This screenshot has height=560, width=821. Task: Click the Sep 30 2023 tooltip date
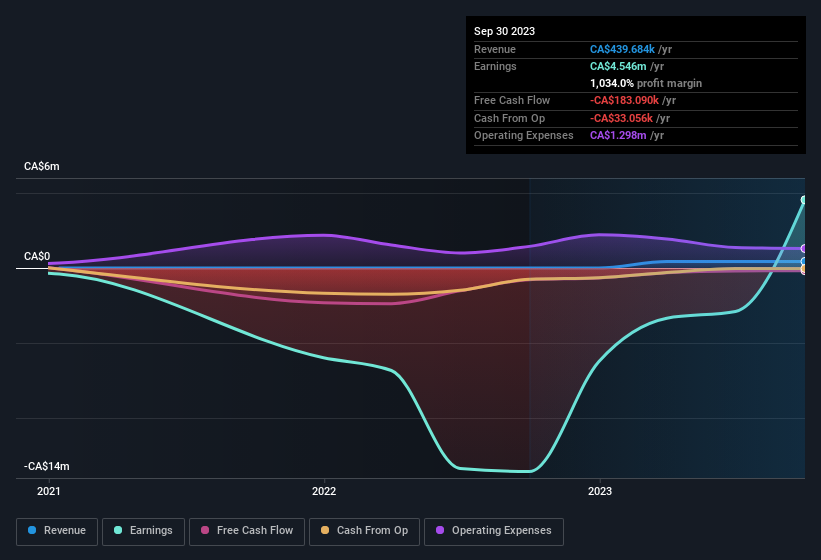(x=504, y=31)
